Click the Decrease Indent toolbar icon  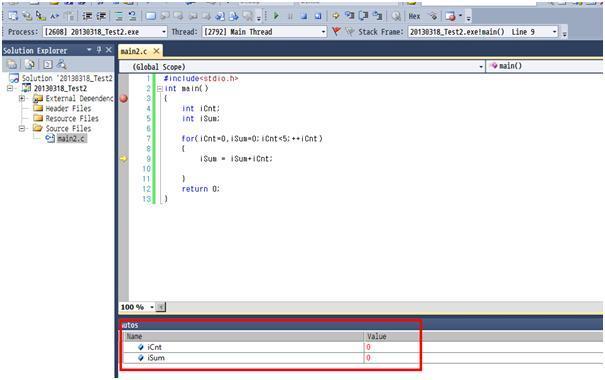(87, 16)
